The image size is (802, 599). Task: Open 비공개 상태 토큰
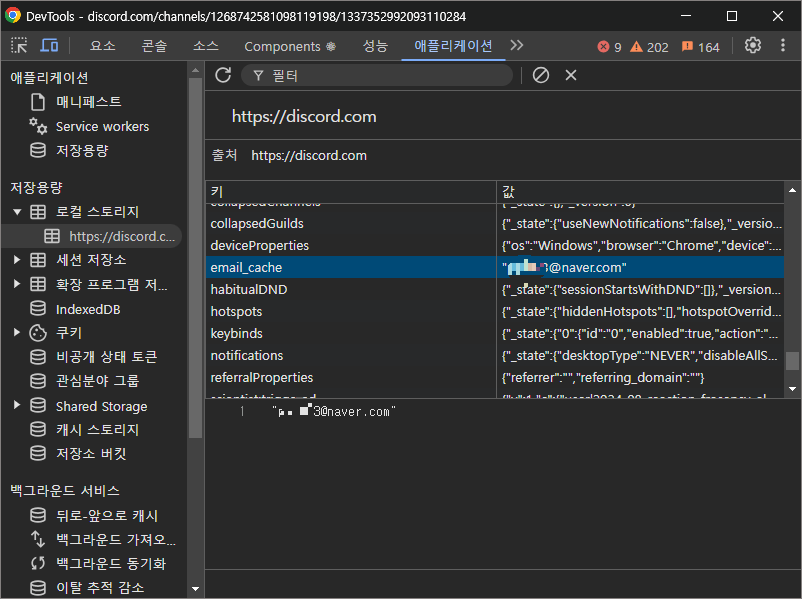pos(106,357)
